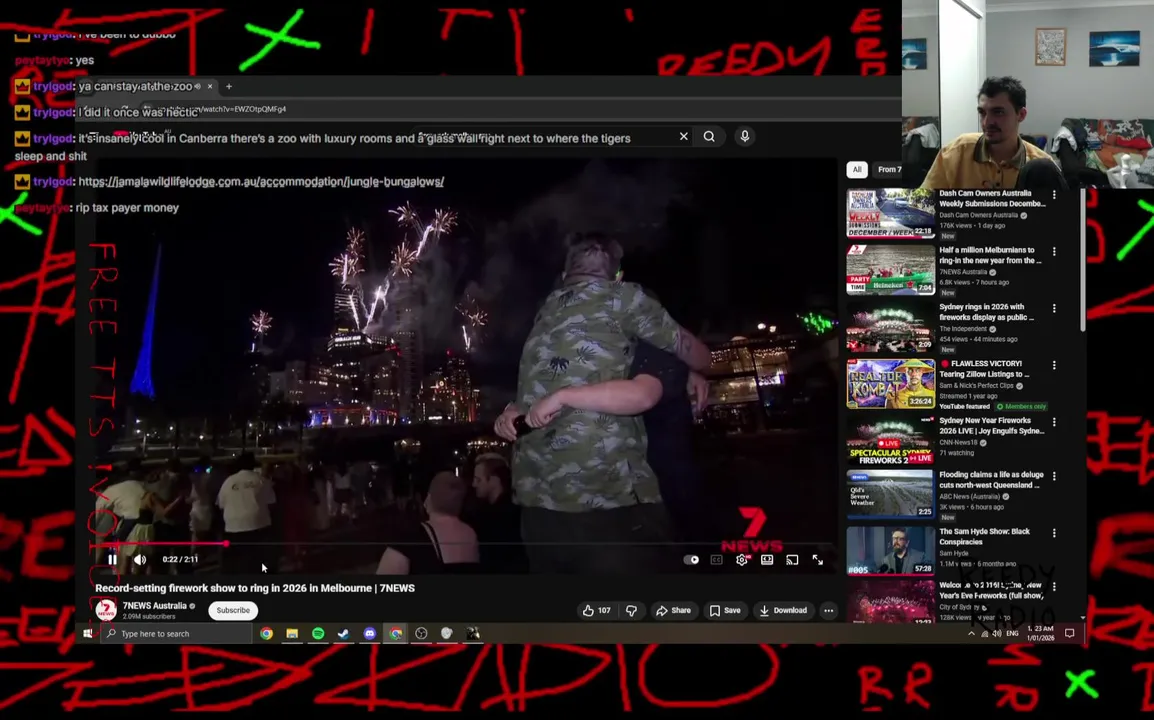Viewport: 1154px width, 720px height.
Task: Dislike the video with thumbs down
Action: pos(631,610)
